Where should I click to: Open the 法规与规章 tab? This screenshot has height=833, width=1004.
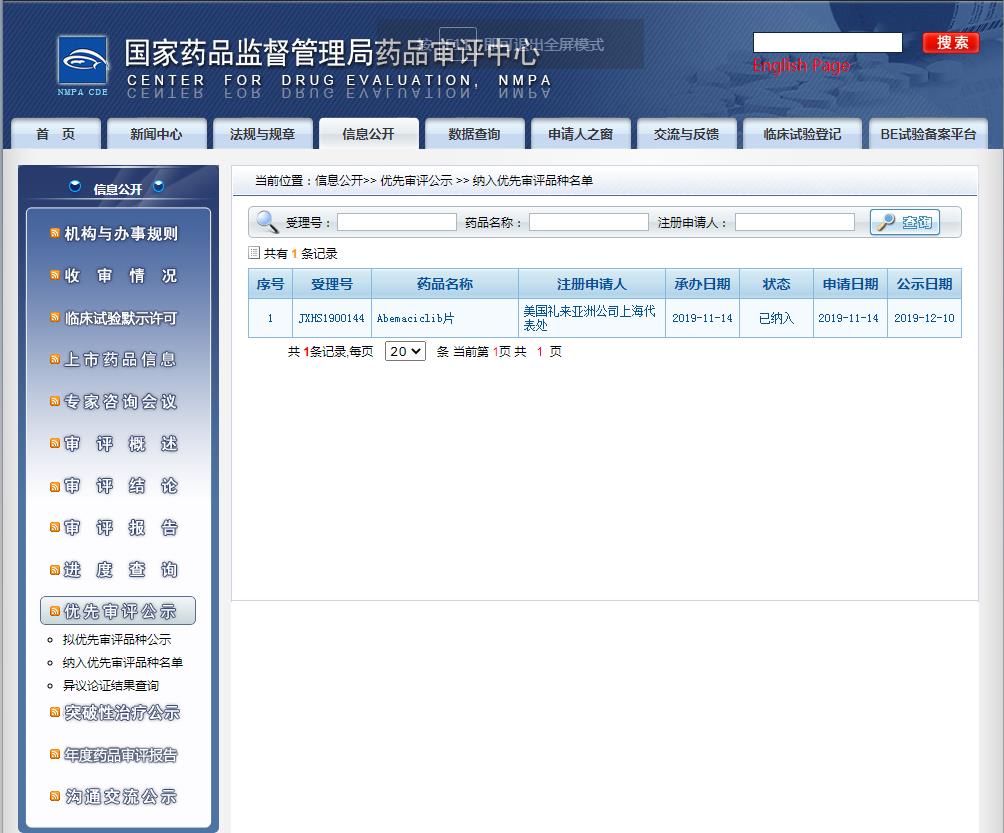click(263, 134)
